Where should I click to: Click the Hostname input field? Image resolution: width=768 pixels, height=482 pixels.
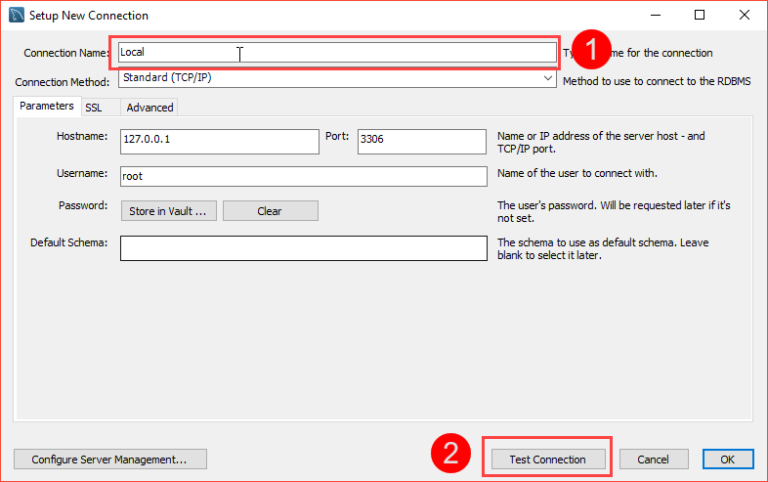(x=219, y=141)
